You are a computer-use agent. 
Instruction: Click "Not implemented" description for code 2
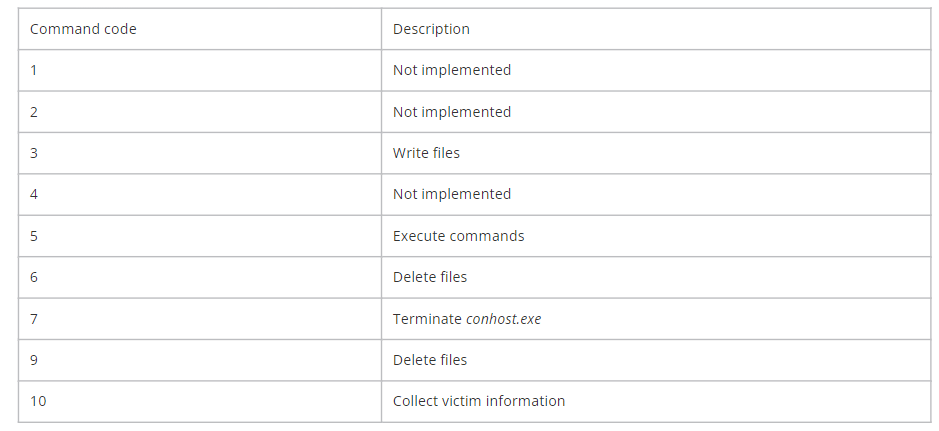pos(452,112)
